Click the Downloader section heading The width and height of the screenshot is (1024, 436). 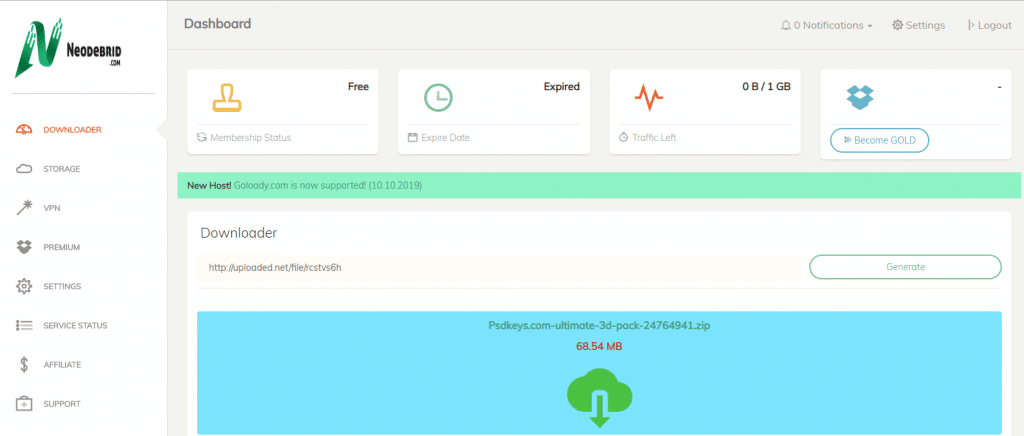pyautogui.click(x=239, y=233)
